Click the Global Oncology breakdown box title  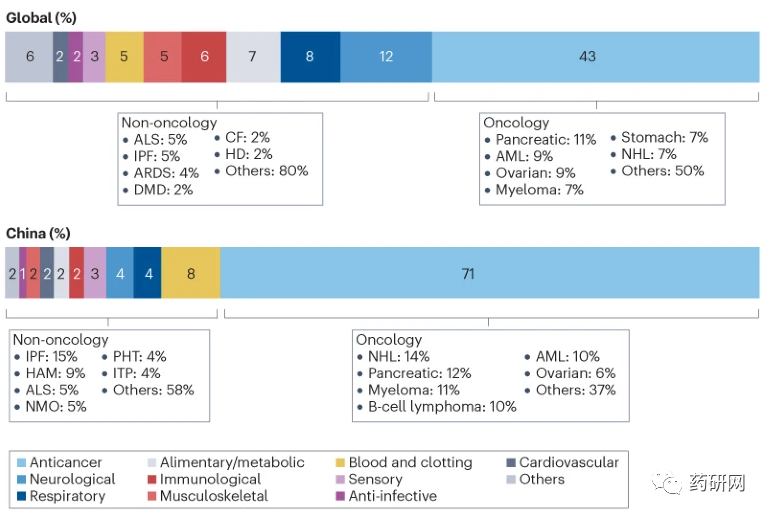516,123
